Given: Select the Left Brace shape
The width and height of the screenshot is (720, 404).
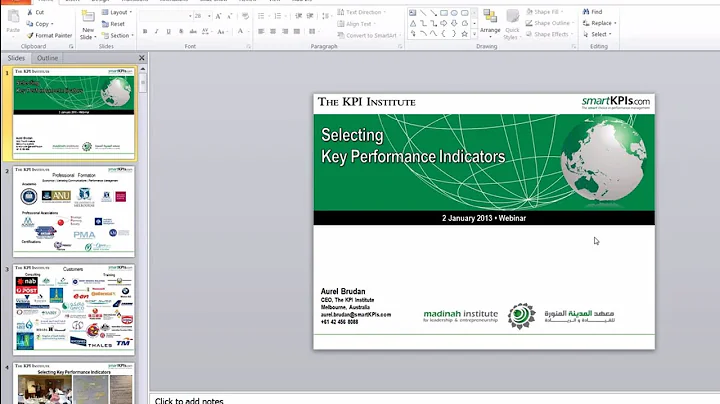Looking at the screenshot, I should point(444,34).
